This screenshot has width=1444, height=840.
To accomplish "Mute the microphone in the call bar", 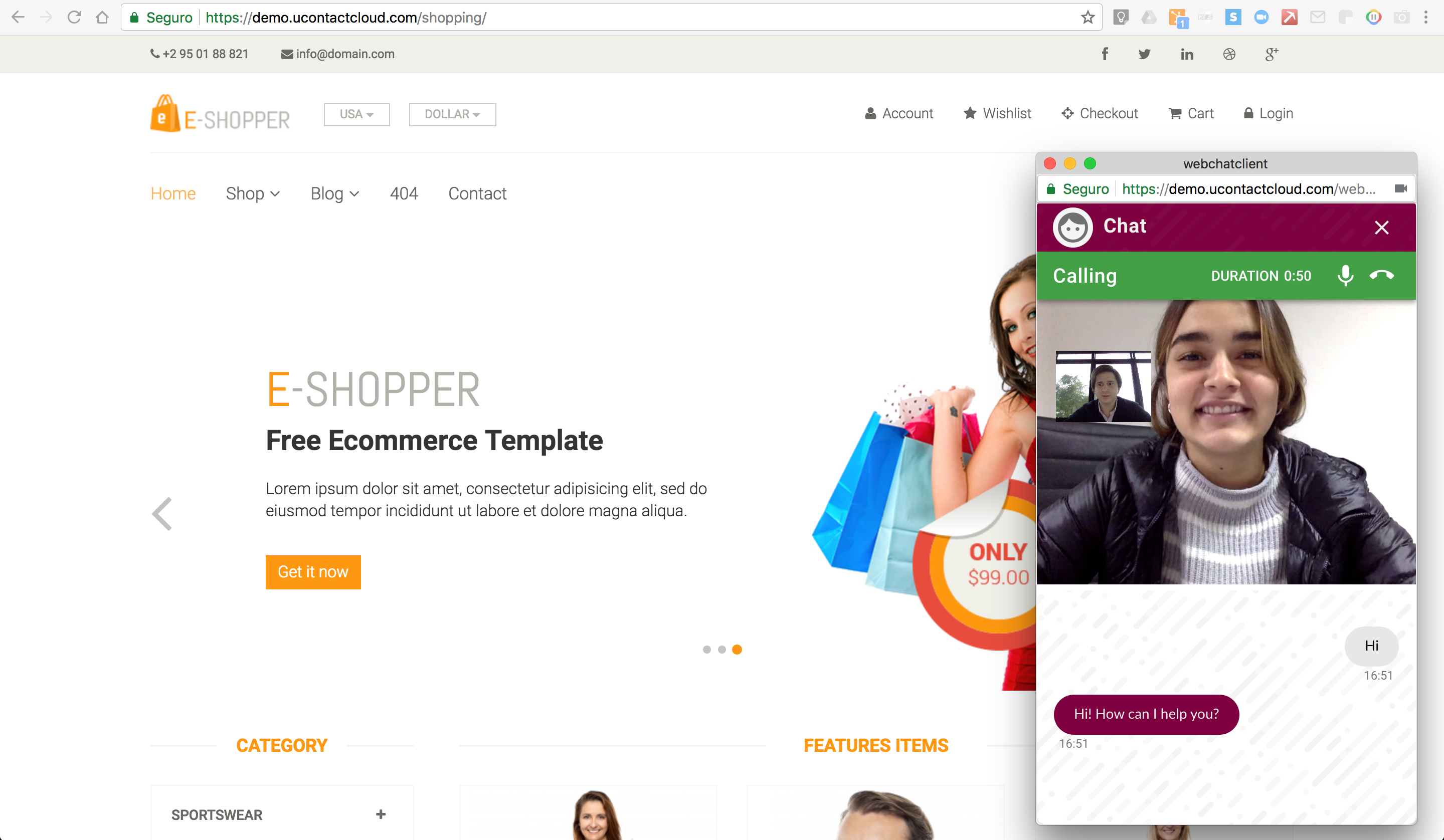I will point(1345,276).
